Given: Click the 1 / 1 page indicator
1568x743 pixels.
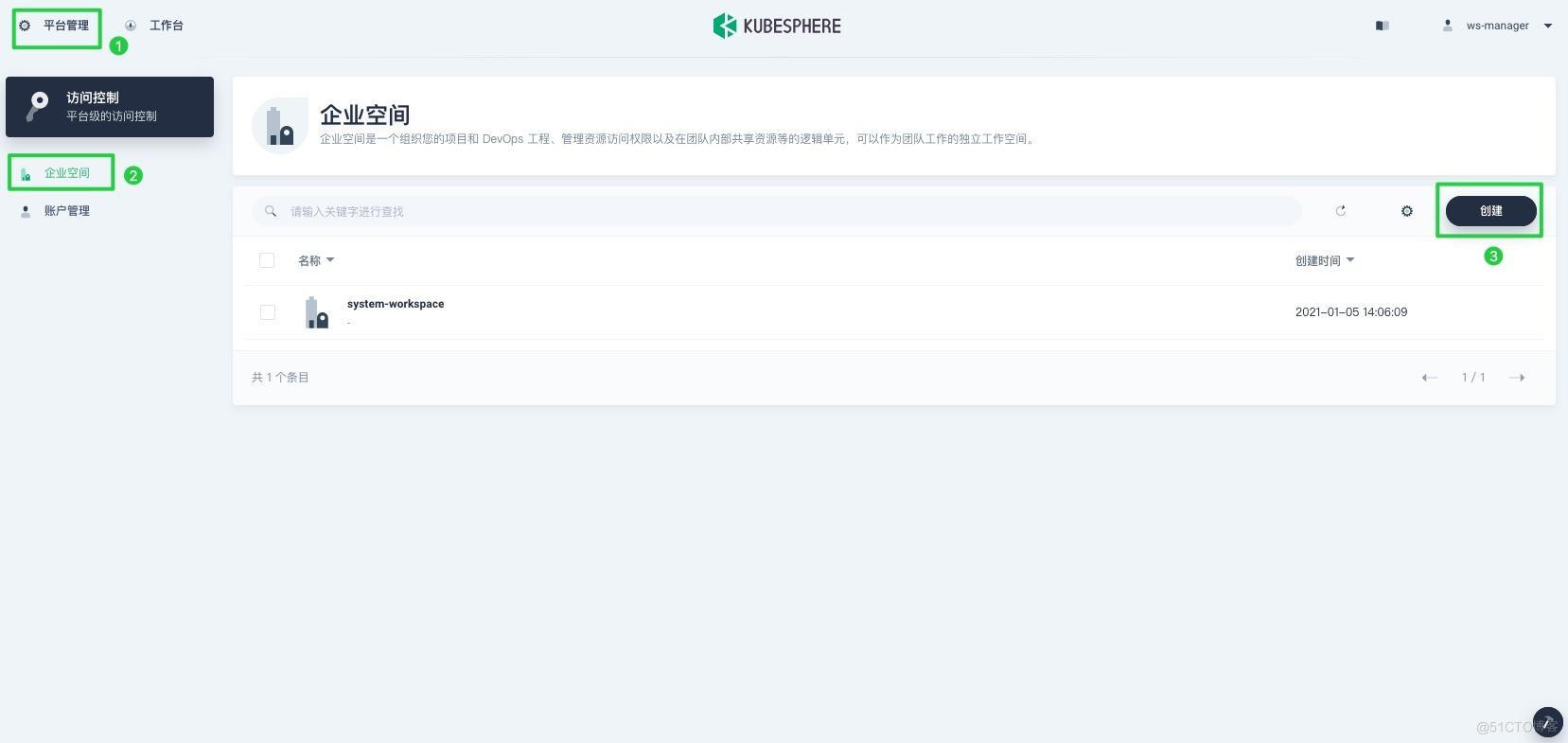Looking at the screenshot, I should point(1473,378).
